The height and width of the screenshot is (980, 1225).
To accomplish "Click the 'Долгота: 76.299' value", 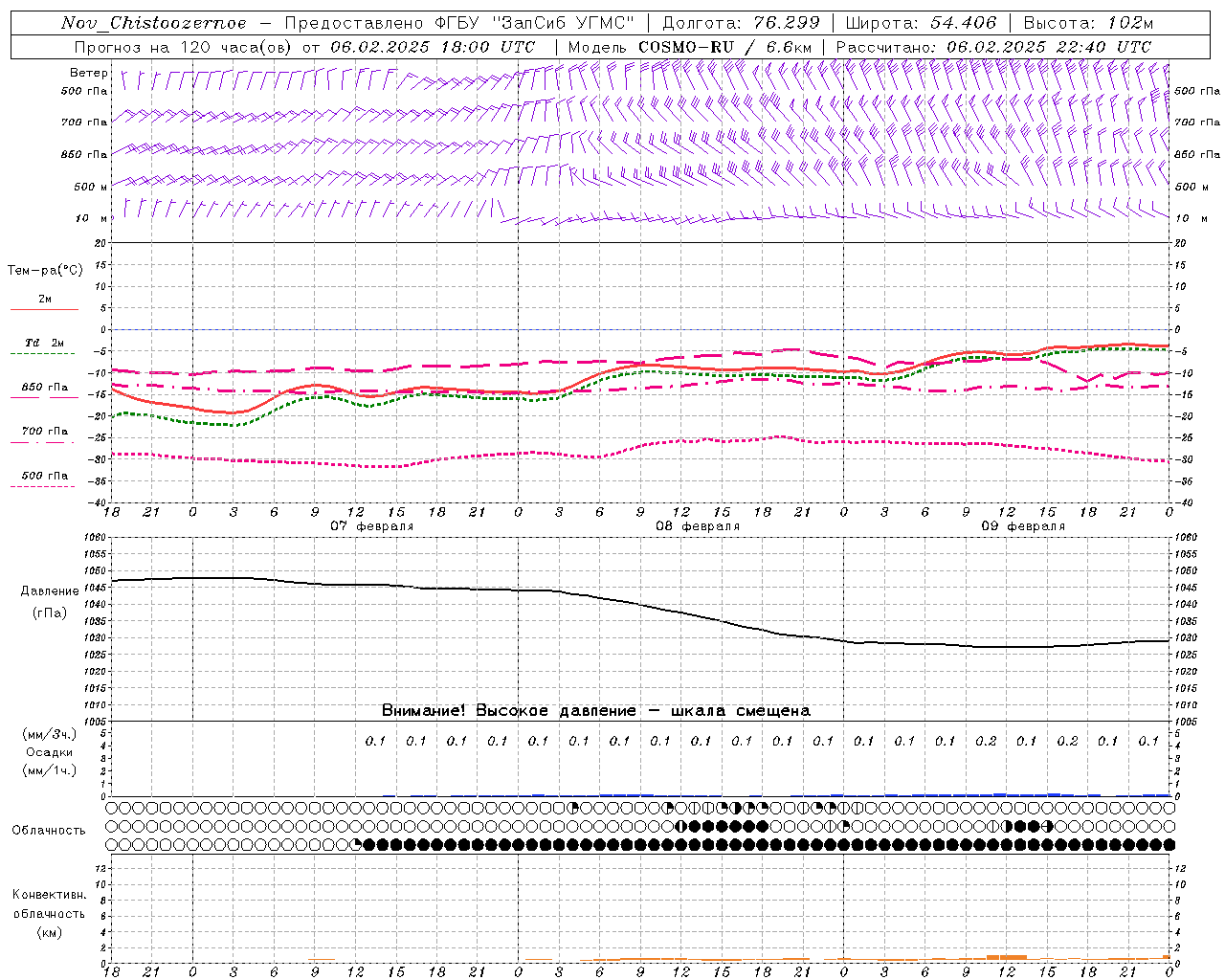I will click(x=741, y=23).
